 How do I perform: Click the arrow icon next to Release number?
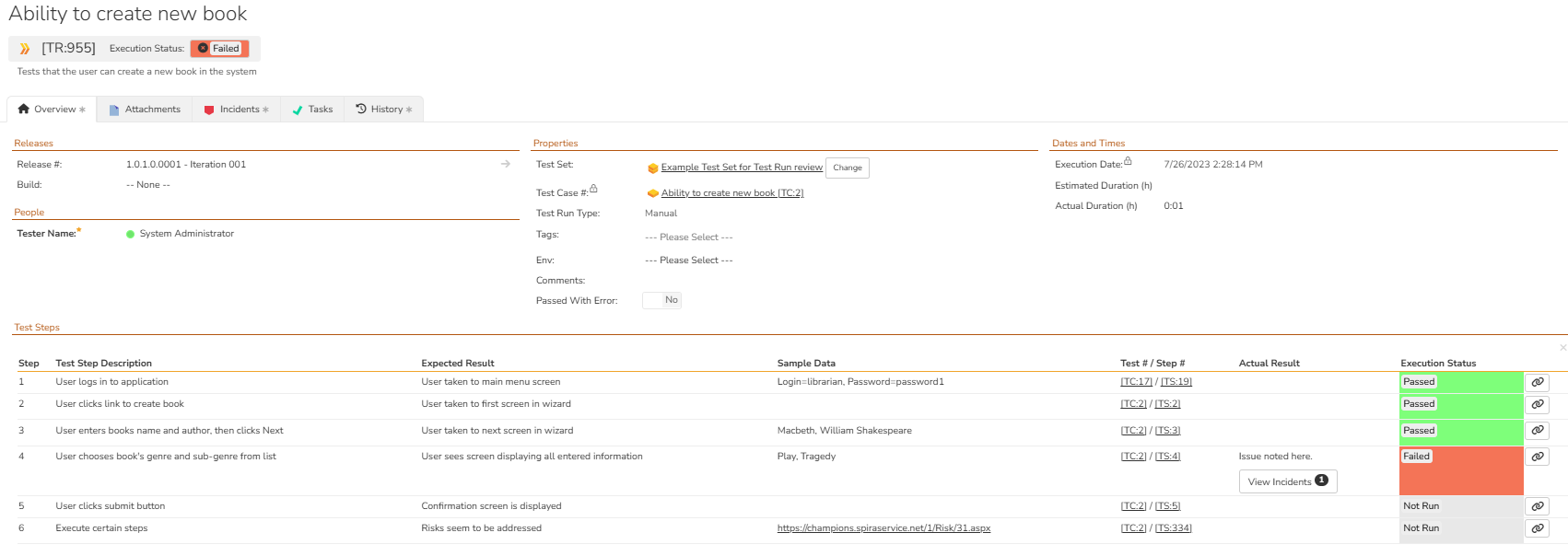point(506,165)
